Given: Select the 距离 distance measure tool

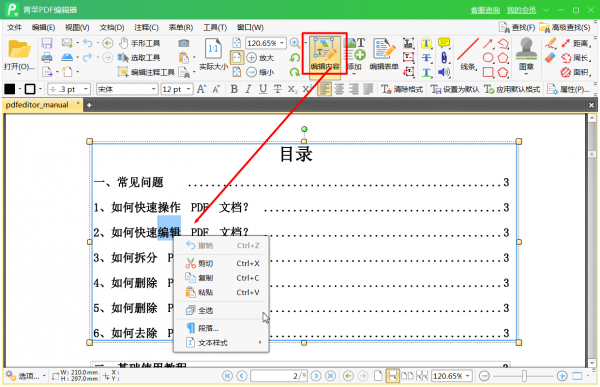Looking at the screenshot, I should [575, 43].
